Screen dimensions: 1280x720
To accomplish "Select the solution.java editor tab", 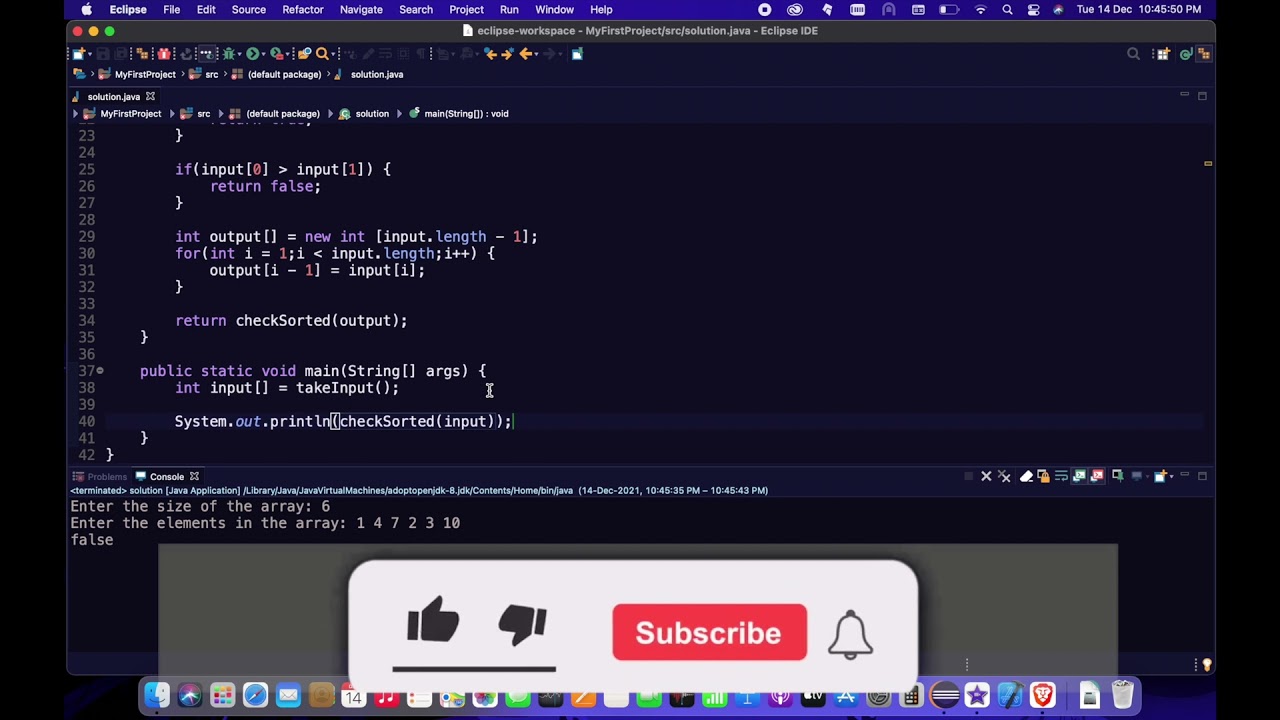I will 113,97.
